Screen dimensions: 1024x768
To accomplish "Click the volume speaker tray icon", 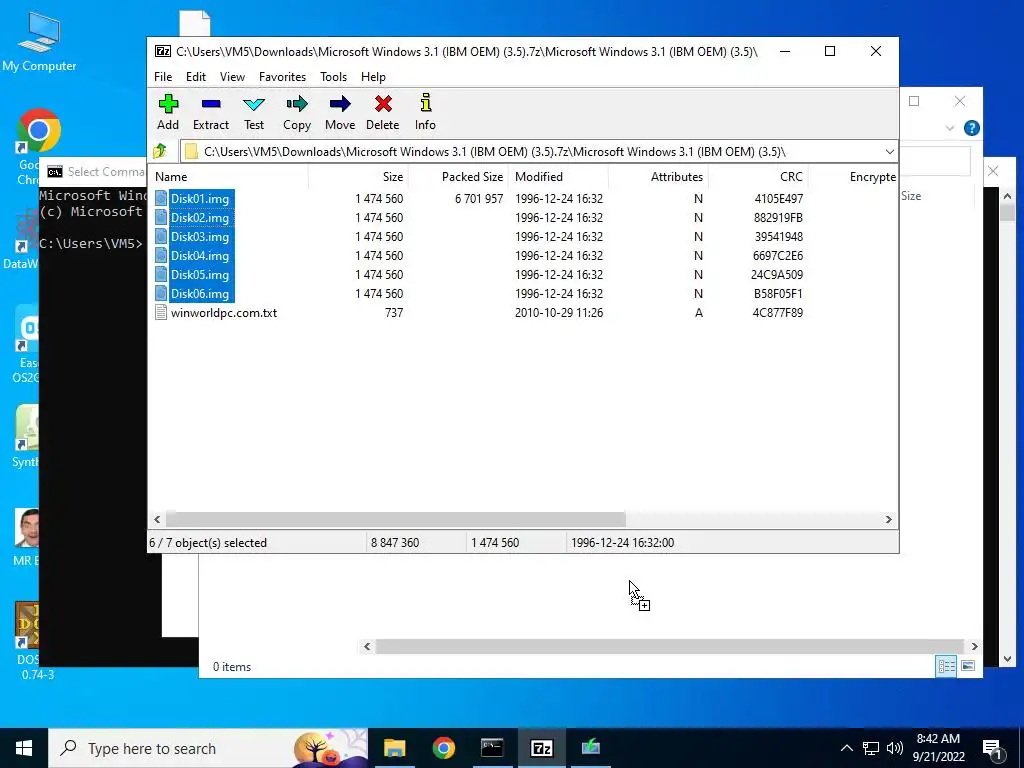I will tap(895, 748).
